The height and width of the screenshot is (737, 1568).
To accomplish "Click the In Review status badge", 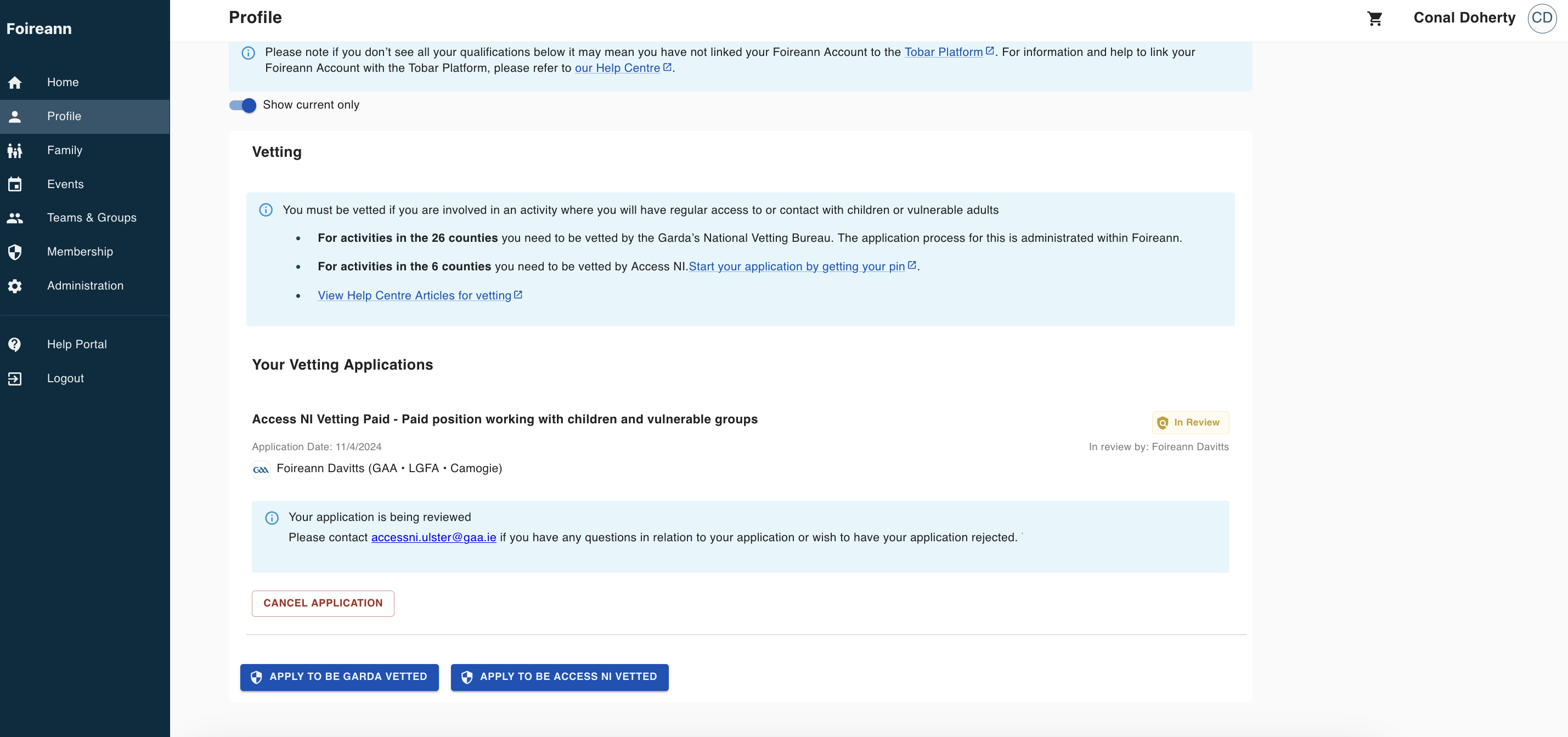I will (x=1191, y=422).
